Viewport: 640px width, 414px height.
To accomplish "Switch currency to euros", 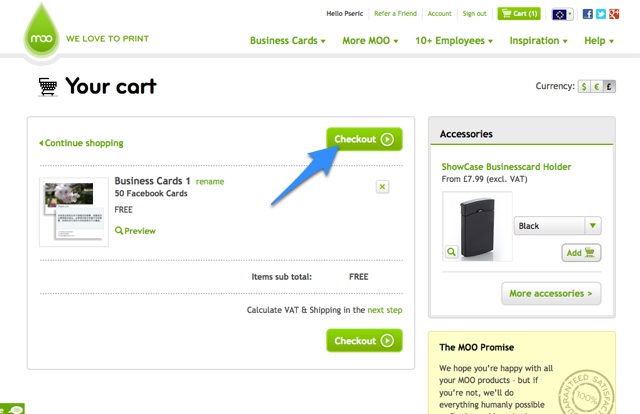I will point(596,87).
